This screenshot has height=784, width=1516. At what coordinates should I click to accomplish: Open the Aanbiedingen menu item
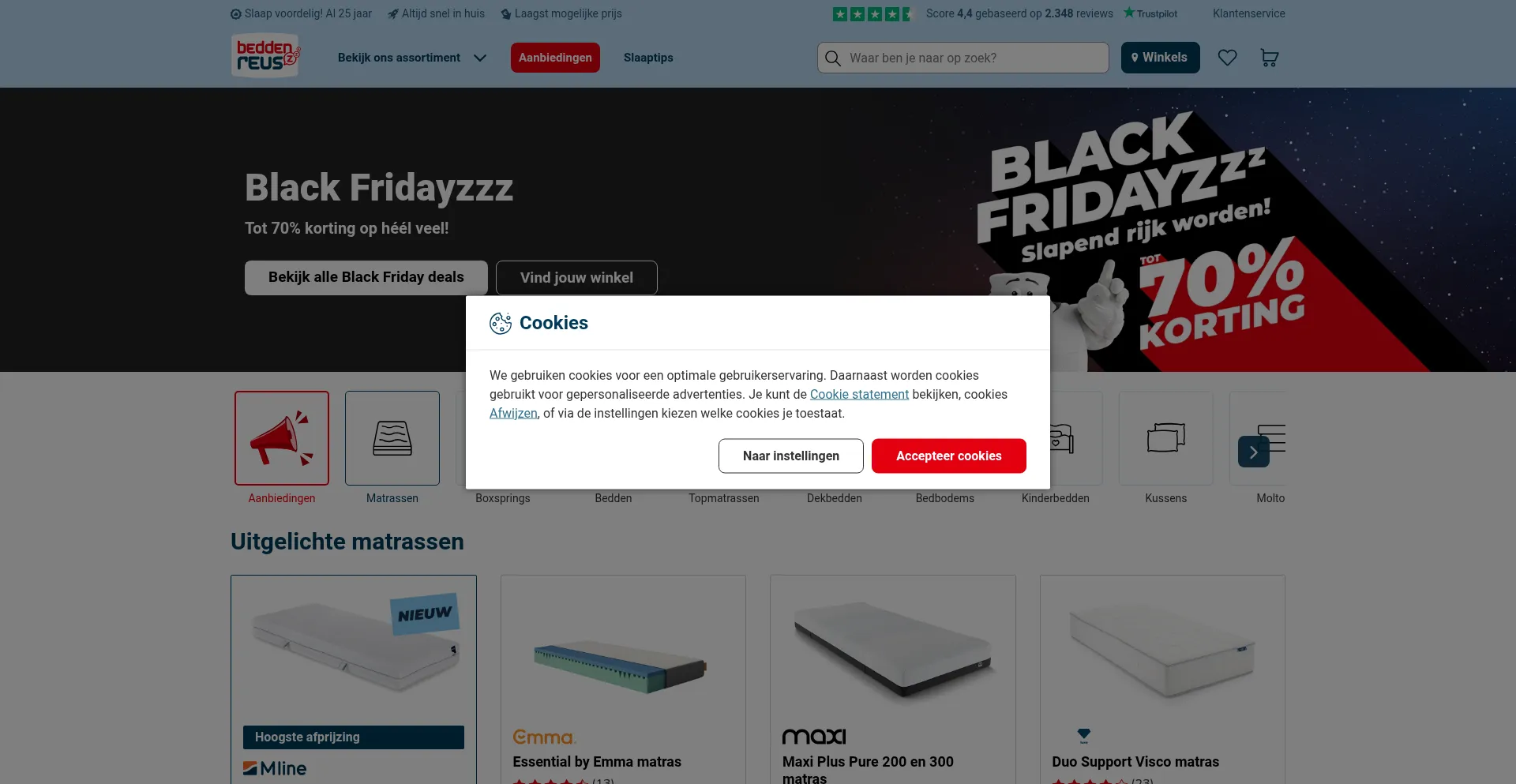[x=555, y=58]
